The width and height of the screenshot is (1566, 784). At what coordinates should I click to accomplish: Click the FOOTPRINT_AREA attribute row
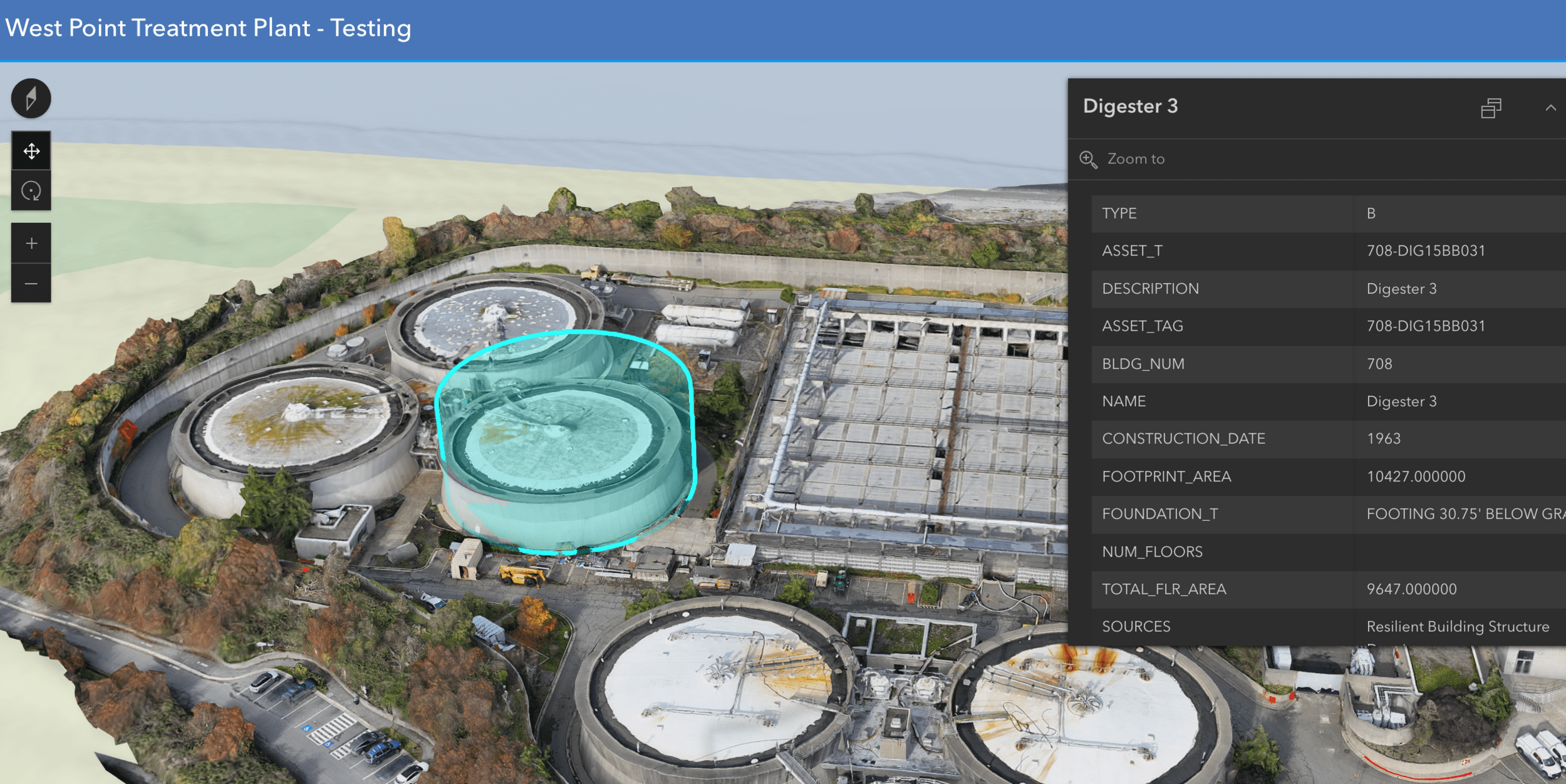(1166, 477)
